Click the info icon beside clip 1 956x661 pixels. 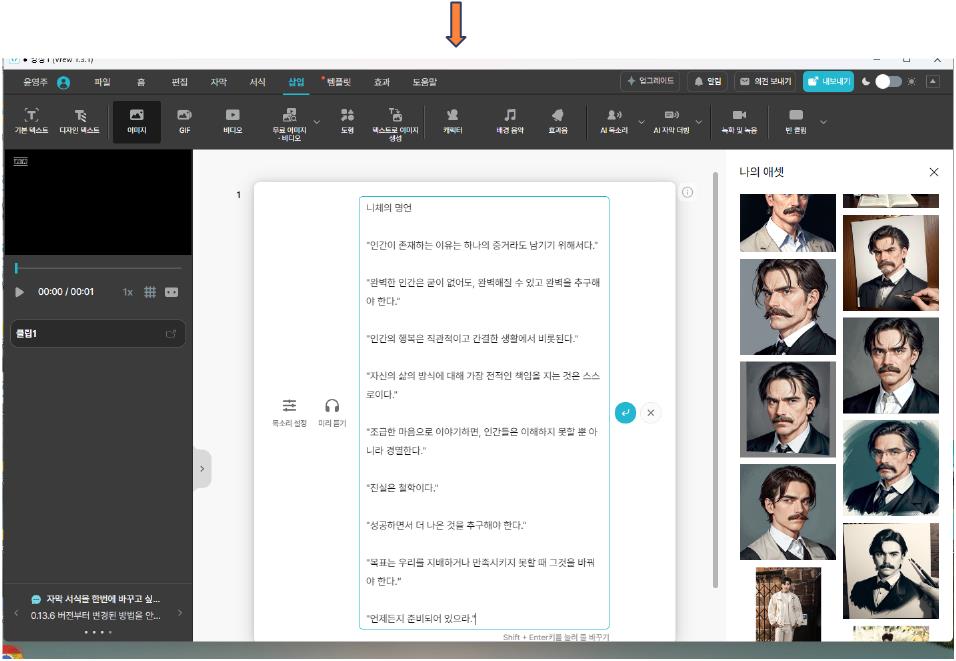tap(687, 192)
